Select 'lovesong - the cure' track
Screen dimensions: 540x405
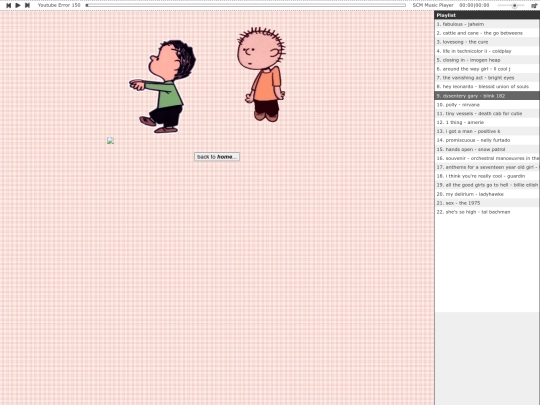(x=487, y=42)
